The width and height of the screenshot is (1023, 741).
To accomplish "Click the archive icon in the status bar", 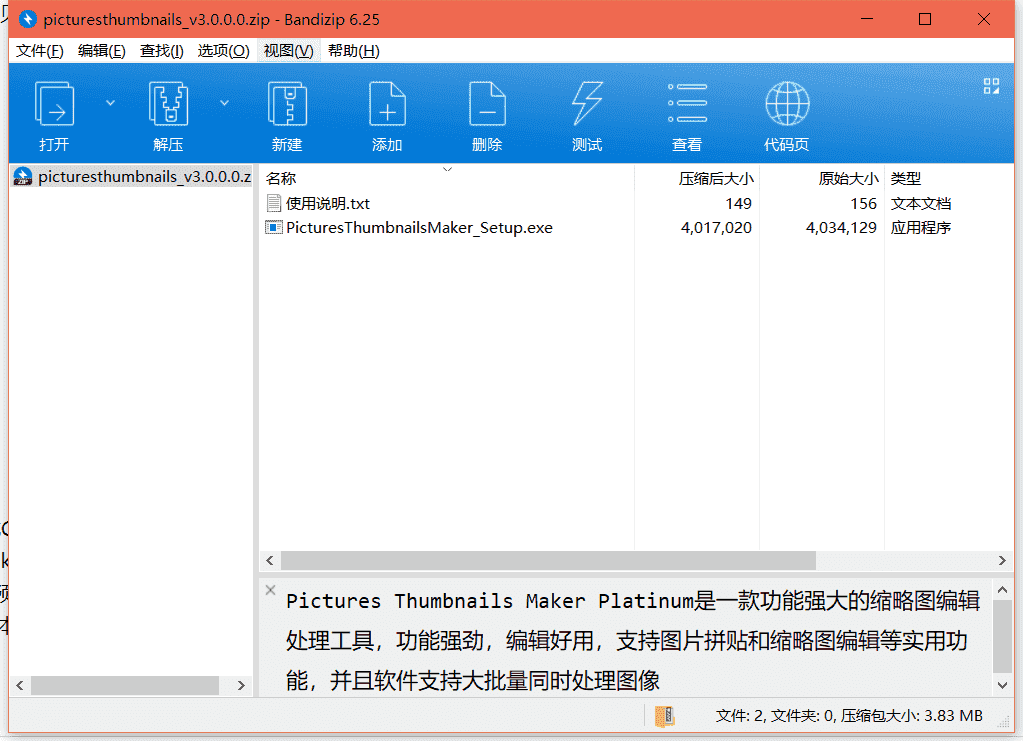I will (664, 716).
